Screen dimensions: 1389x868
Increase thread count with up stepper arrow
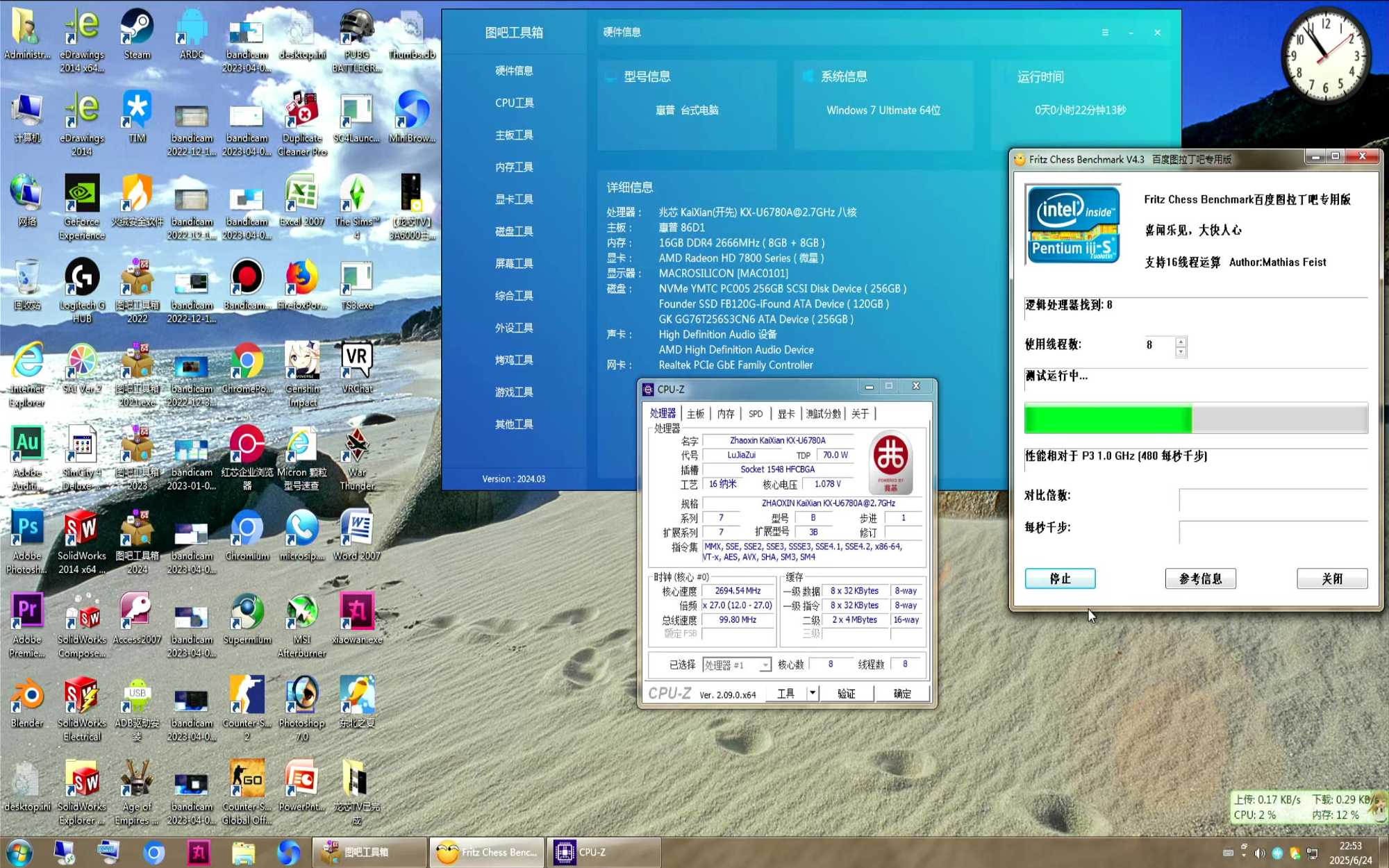1181,341
